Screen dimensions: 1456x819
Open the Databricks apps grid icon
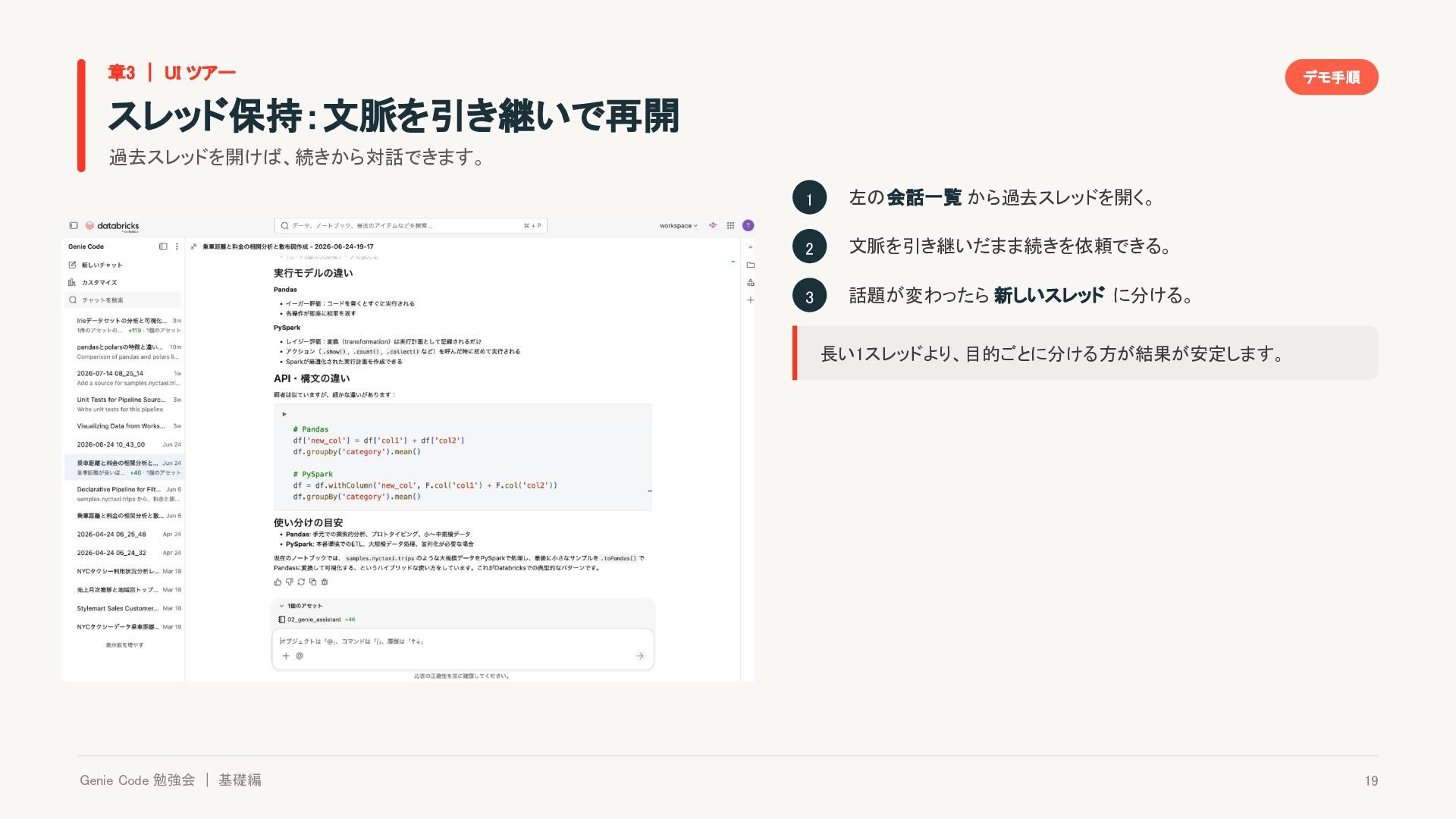tap(730, 225)
